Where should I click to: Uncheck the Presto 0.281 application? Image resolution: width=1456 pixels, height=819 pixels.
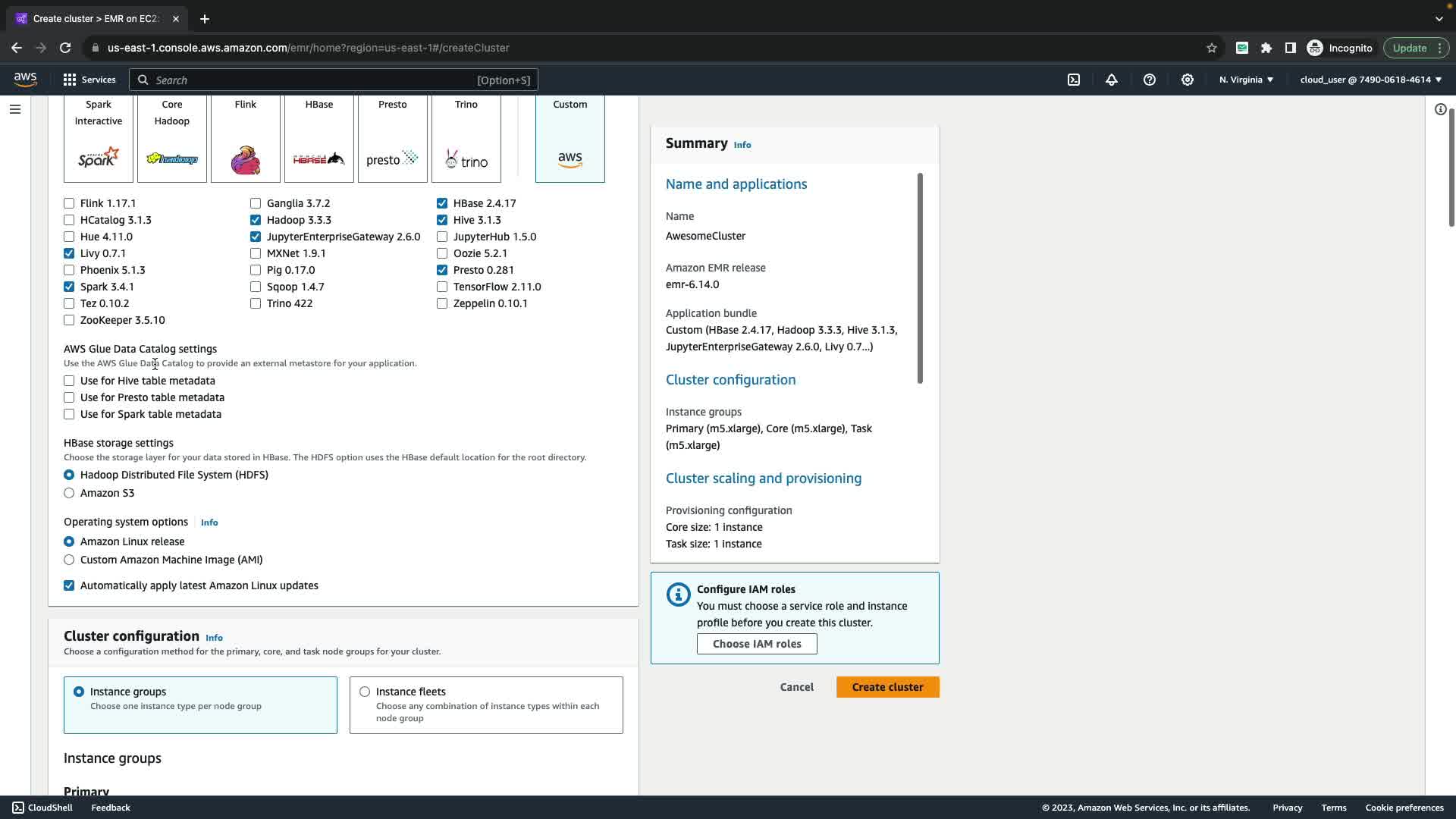[442, 270]
